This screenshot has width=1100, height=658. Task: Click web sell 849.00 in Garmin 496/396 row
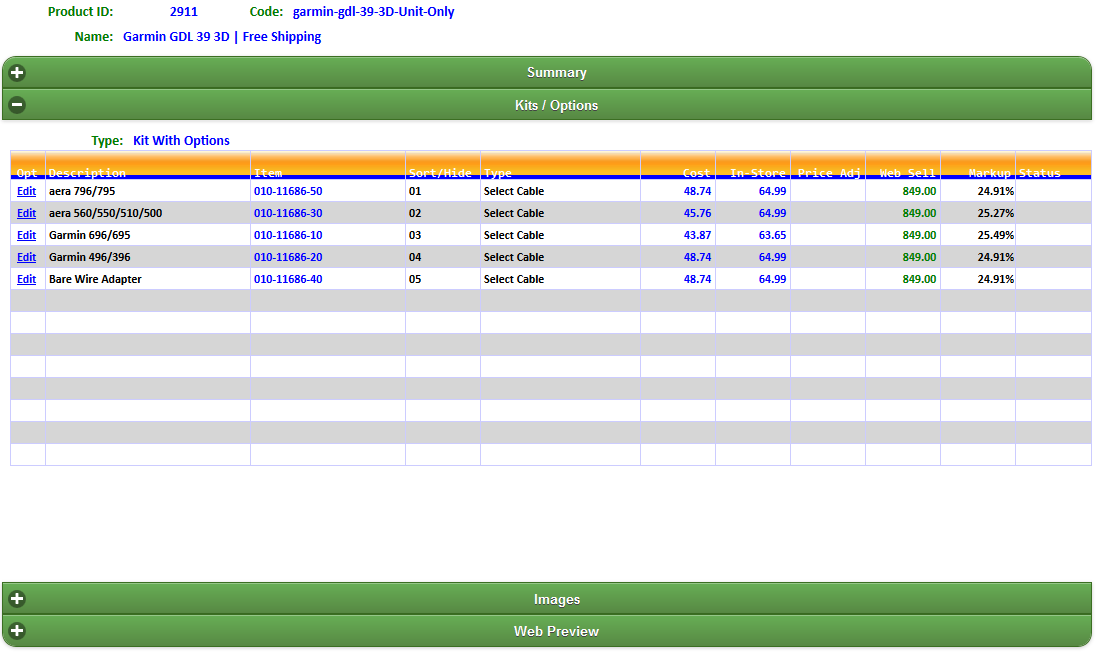tap(919, 257)
